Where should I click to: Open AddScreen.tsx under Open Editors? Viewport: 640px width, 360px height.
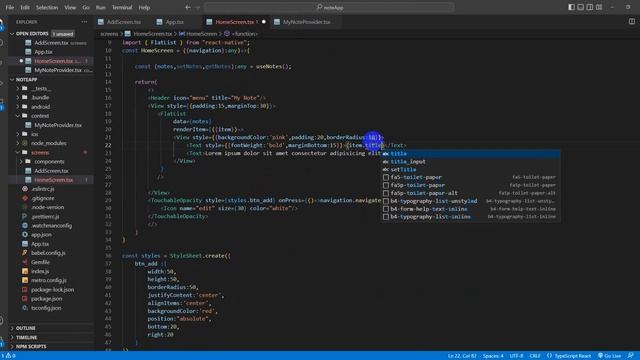(51, 43)
